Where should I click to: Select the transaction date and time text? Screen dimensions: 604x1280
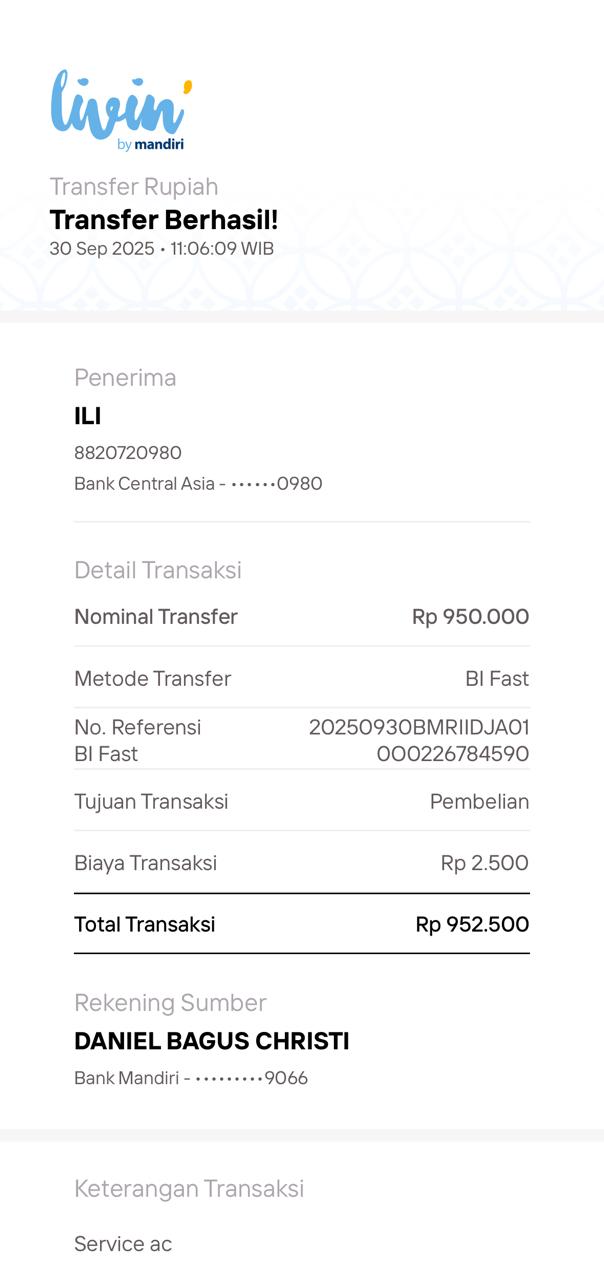click(x=161, y=249)
